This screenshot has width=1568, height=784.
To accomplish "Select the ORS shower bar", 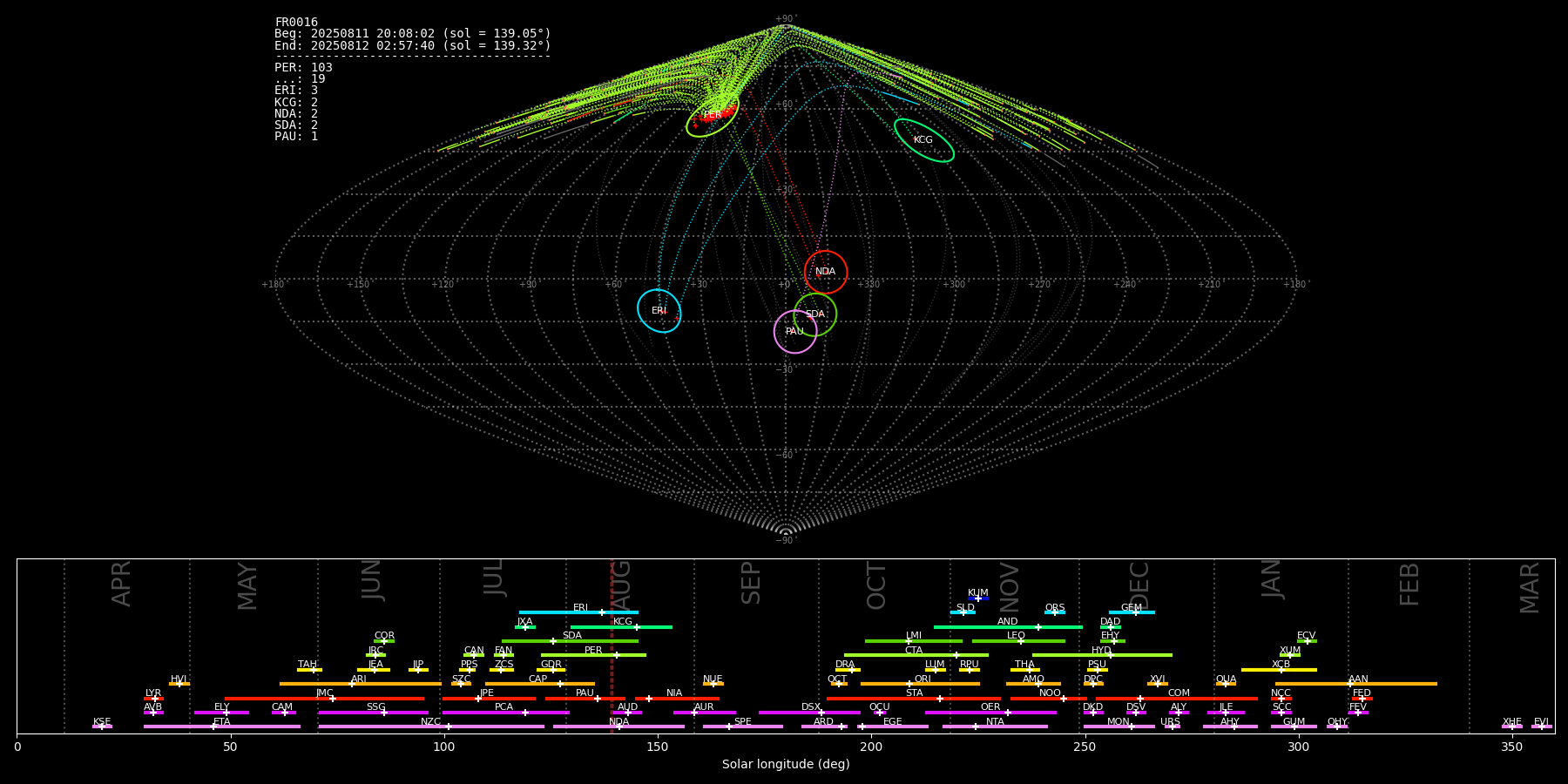I will coord(1055,612).
